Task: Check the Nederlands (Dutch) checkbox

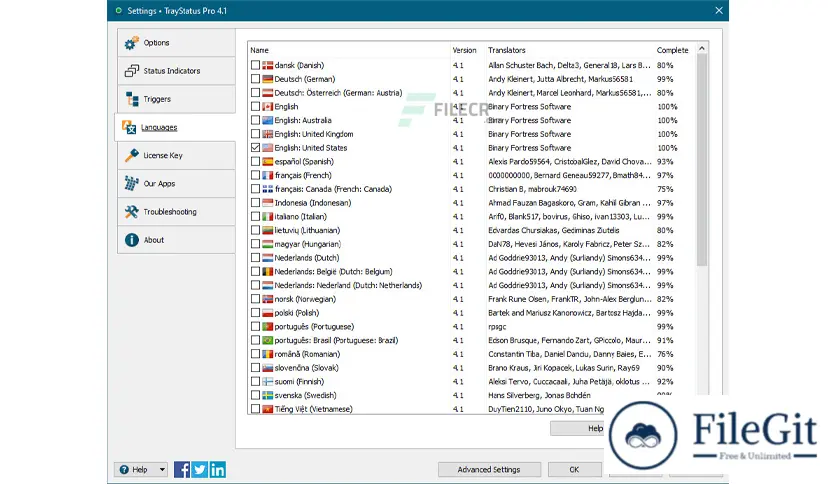Action: pos(255,258)
